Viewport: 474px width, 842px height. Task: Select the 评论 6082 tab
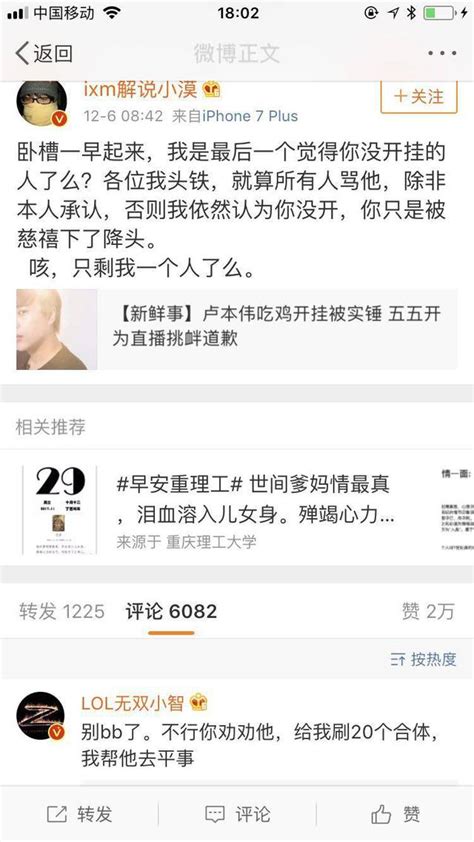[x=171, y=611]
